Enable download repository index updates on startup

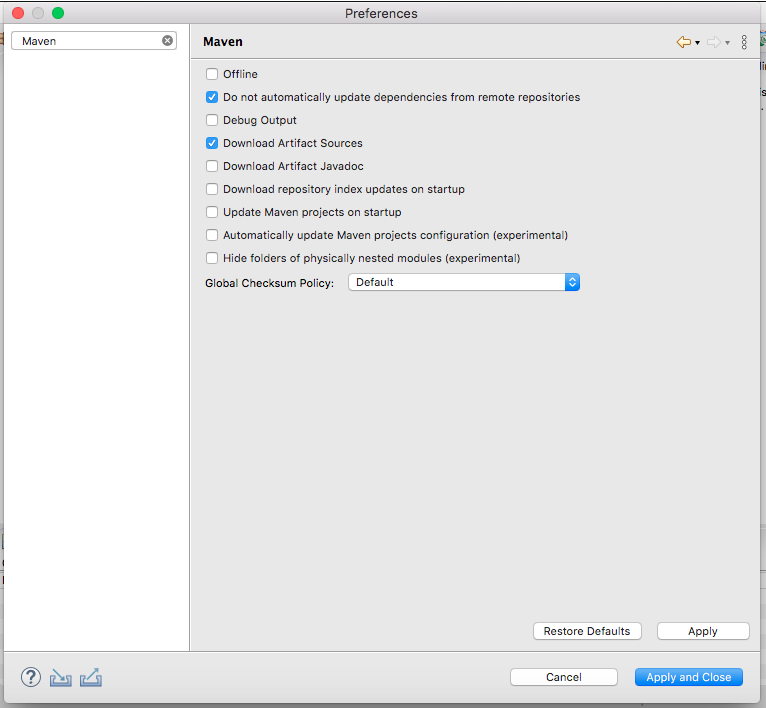(212, 189)
